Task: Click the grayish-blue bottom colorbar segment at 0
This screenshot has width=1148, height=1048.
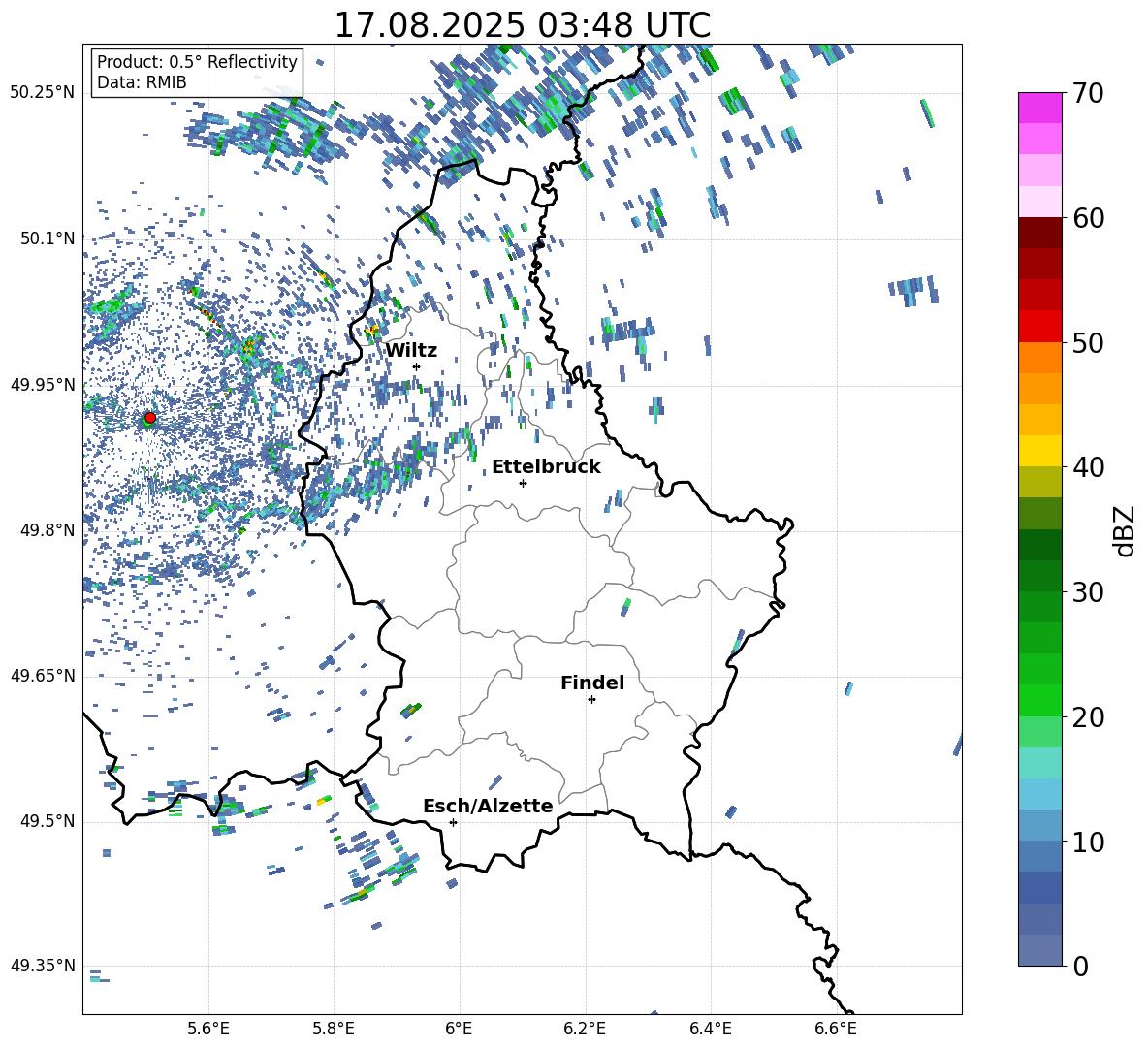Action: tap(1039, 950)
